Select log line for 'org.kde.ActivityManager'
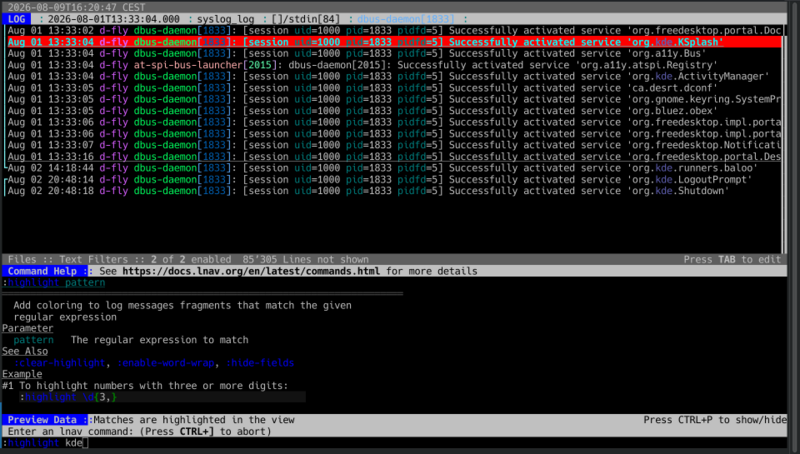 click(394, 77)
